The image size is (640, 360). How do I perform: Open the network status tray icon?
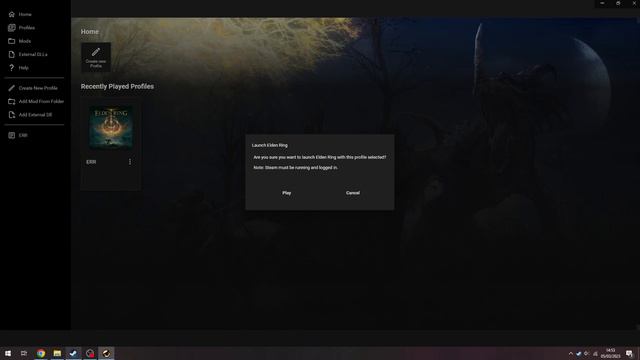point(595,353)
